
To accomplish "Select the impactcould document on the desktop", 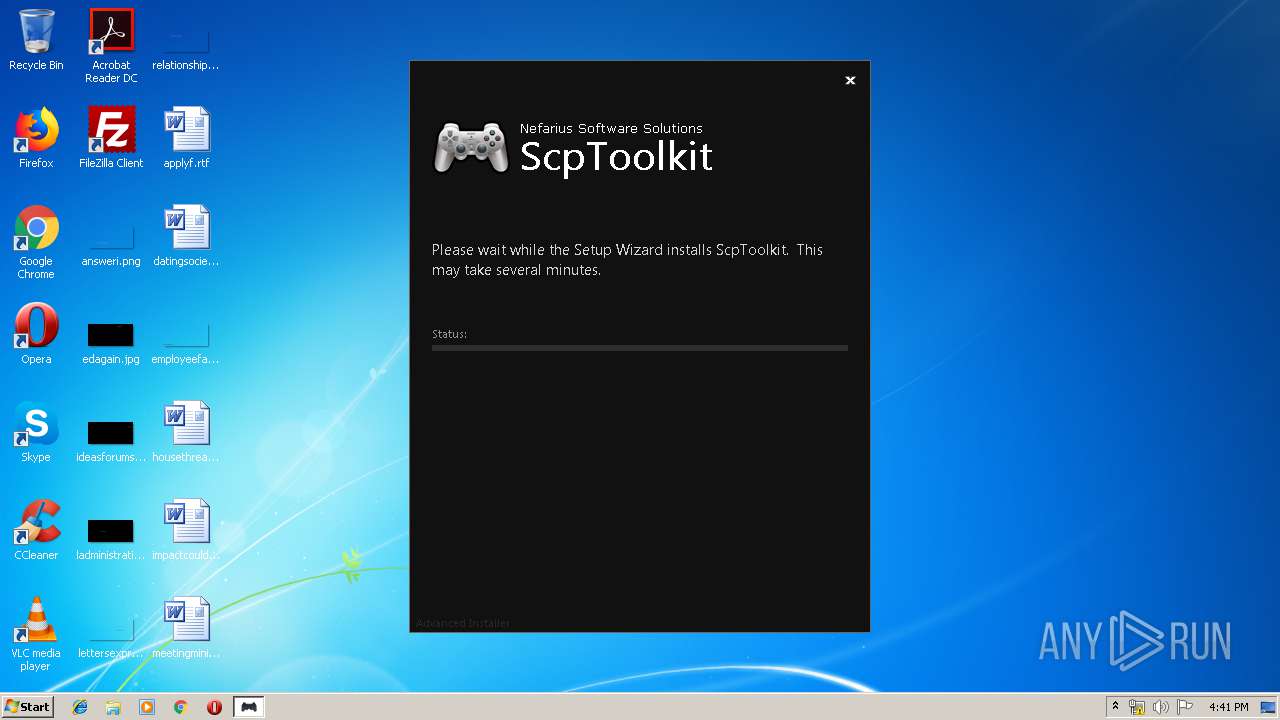I will tap(186, 530).
